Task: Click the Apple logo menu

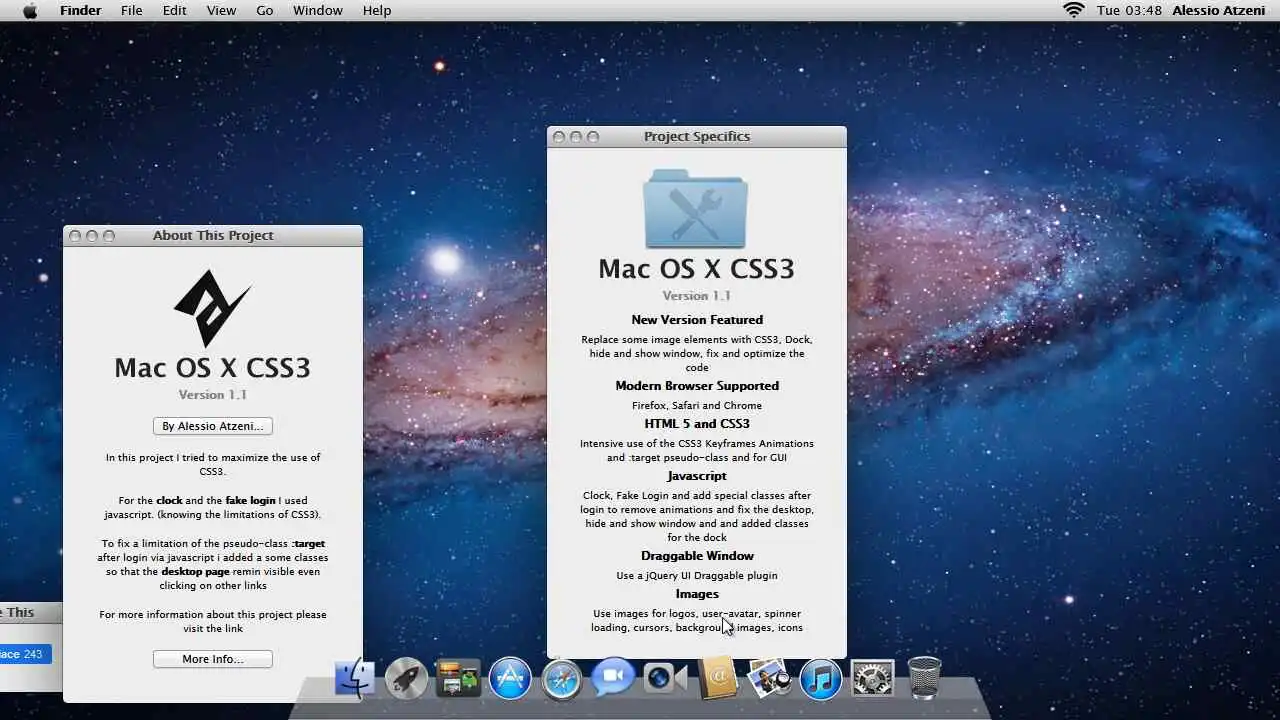Action: (30, 10)
